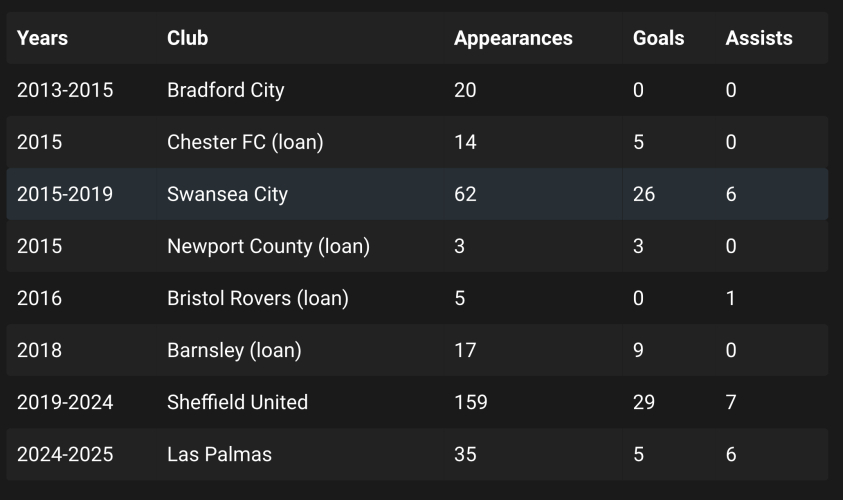843x500 pixels.
Task: Click the Appearances column header
Action: tap(513, 38)
